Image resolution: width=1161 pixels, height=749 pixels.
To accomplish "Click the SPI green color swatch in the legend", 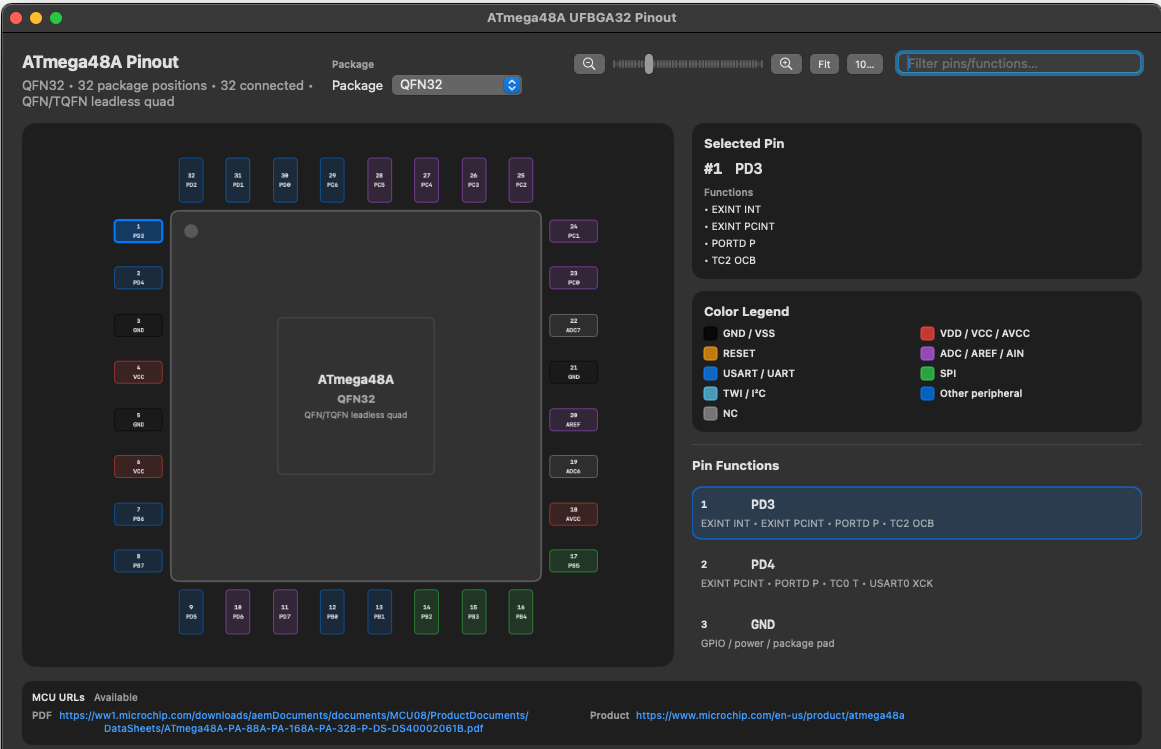I will pos(927,373).
